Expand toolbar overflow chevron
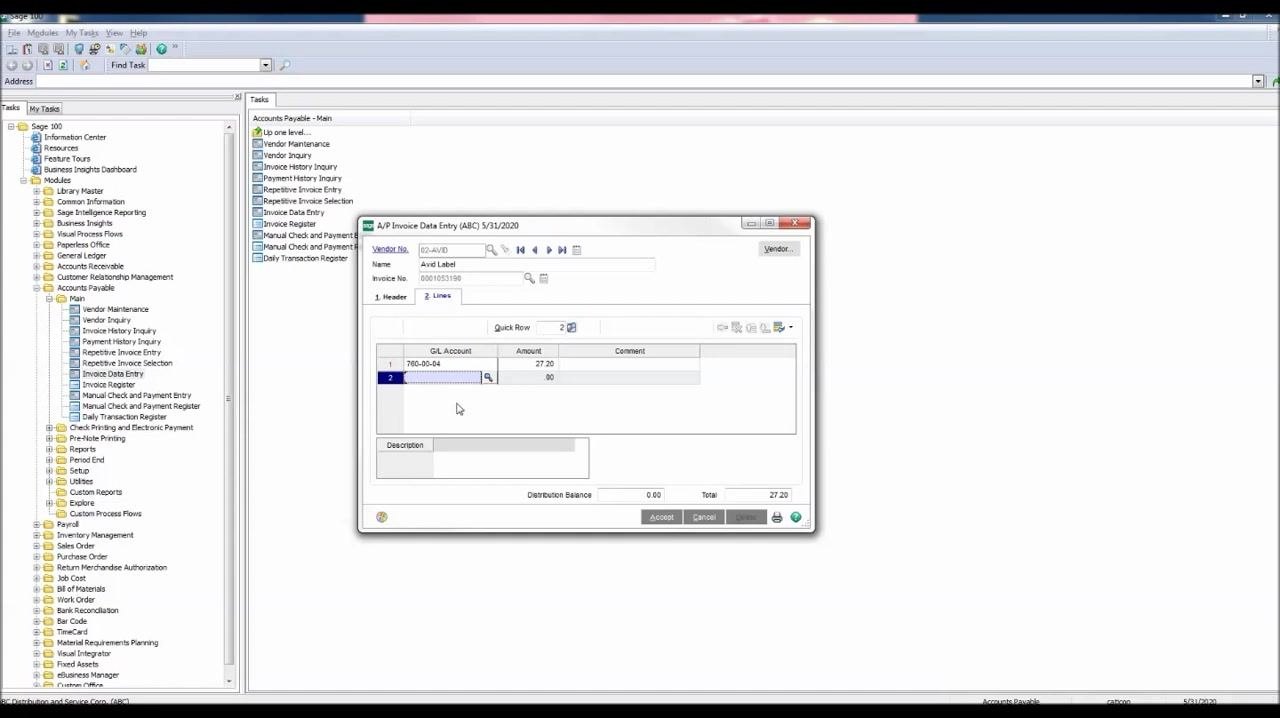This screenshot has height=718, width=1280. [175, 48]
